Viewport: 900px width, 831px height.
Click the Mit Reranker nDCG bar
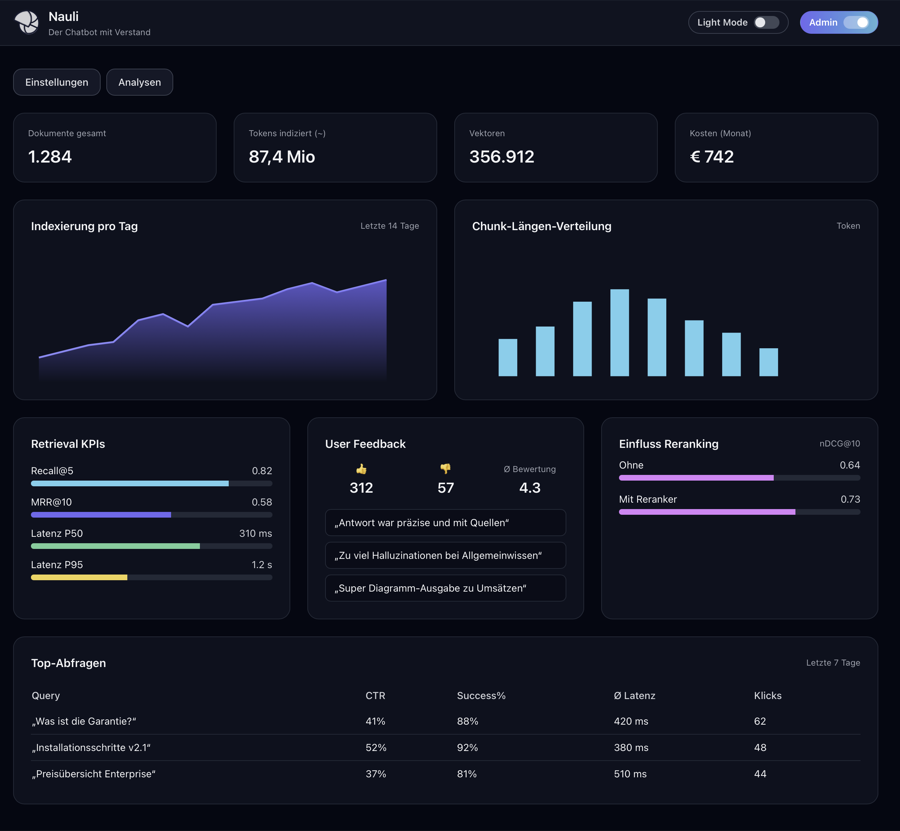739,511
